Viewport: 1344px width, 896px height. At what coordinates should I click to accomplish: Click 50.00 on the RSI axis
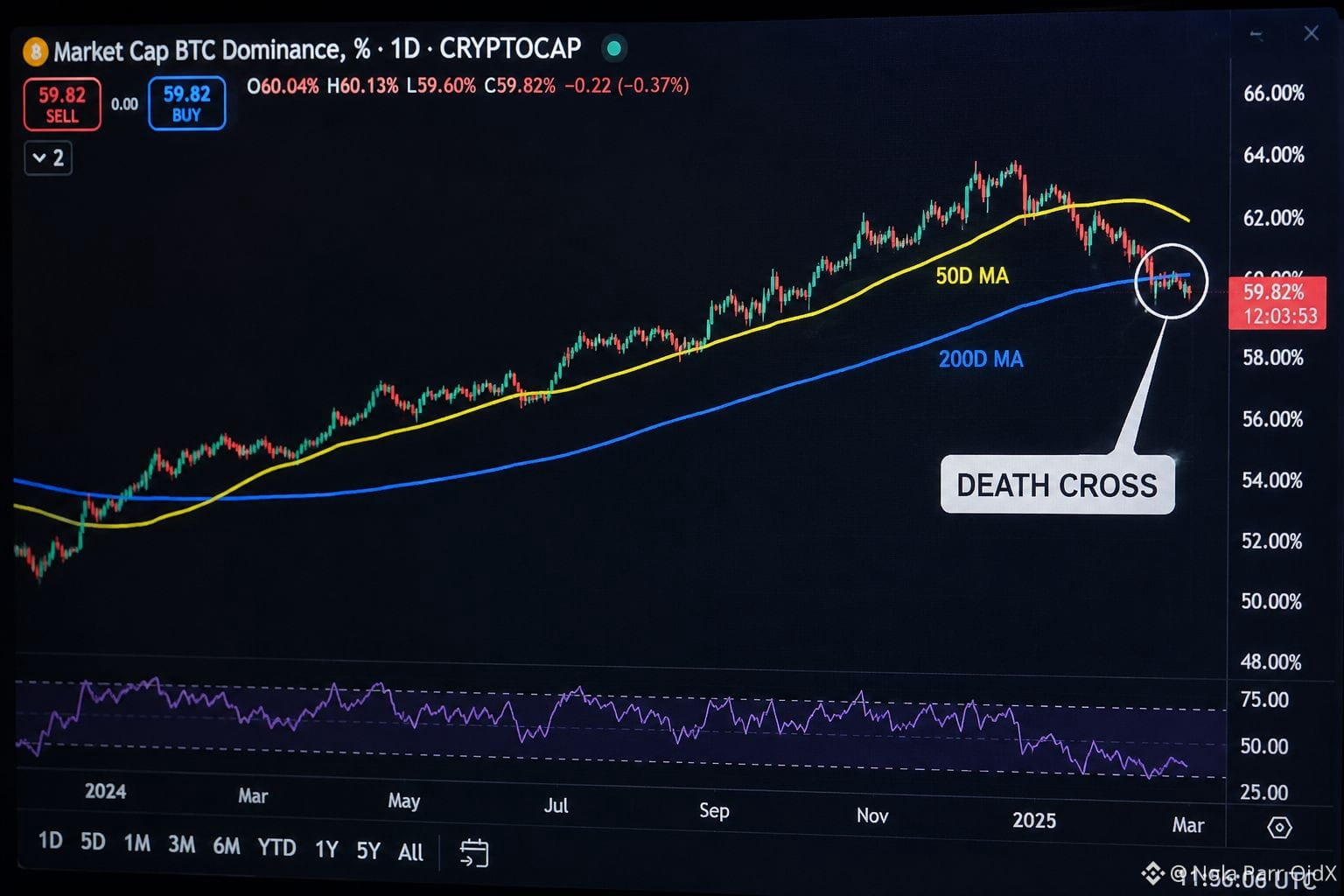pyautogui.click(x=1264, y=746)
